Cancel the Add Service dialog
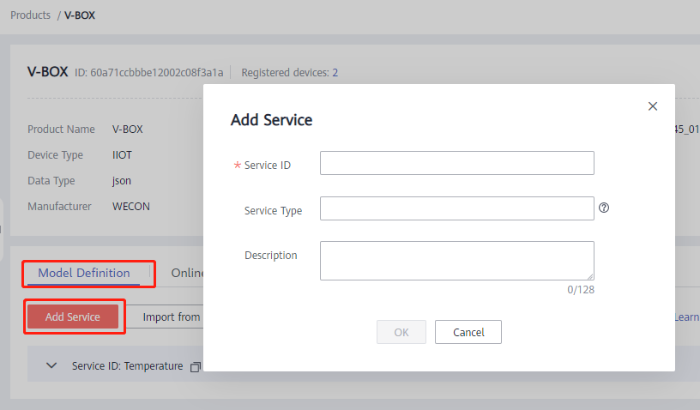The image size is (700, 410). (468, 332)
